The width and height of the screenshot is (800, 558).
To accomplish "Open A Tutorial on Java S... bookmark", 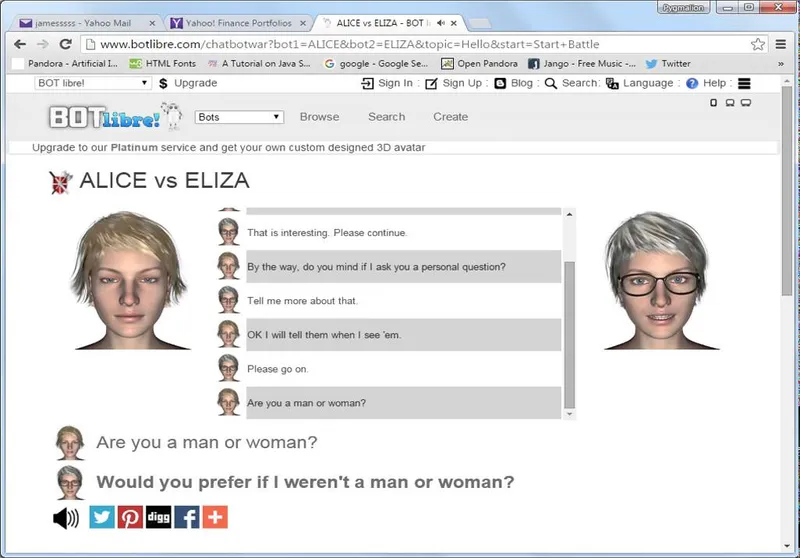I will tap(259, 64).
